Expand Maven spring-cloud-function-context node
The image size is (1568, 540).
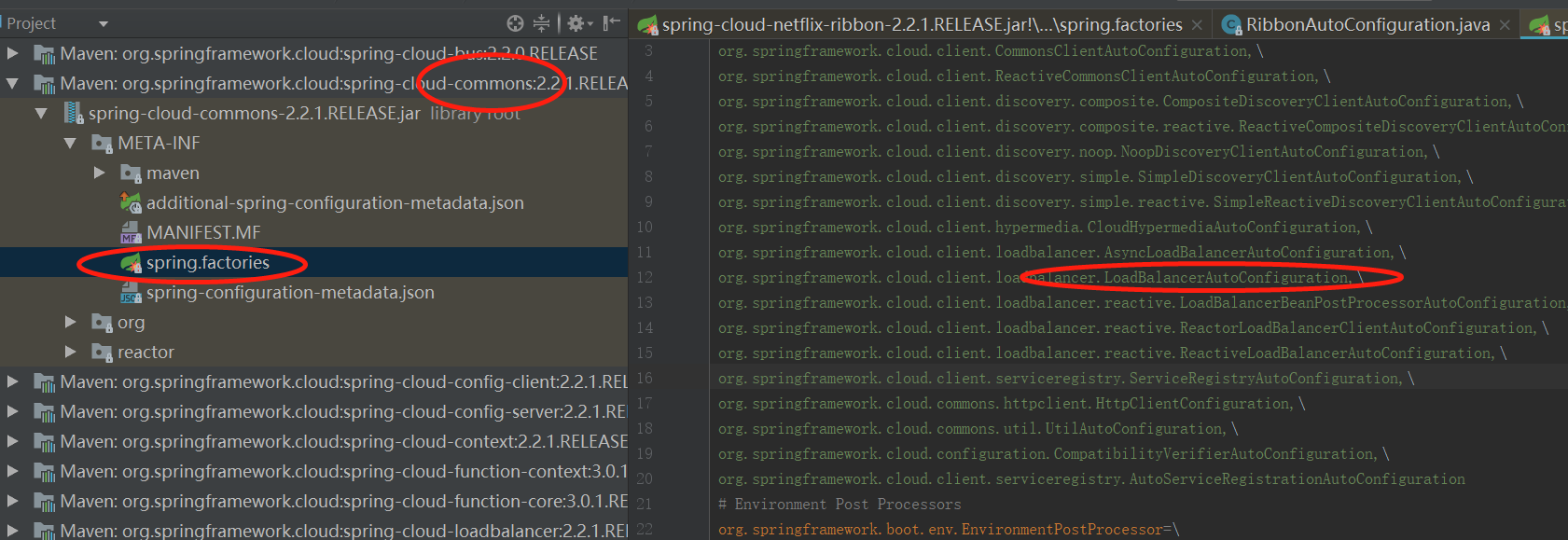(x=12, y=471)
